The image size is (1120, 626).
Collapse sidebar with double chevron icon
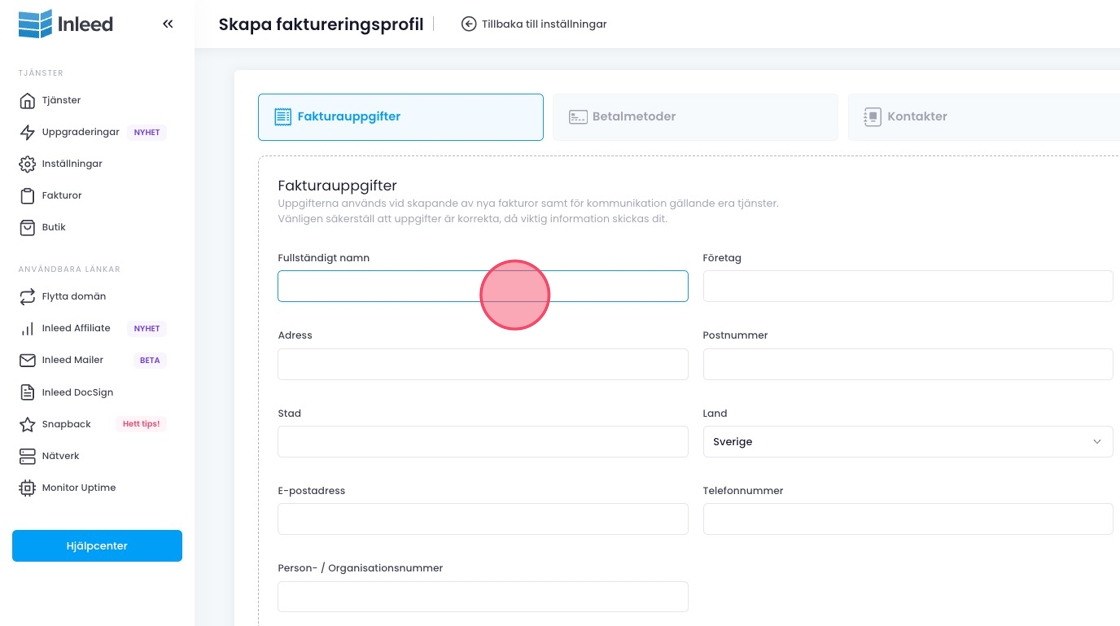tap(168, 24)
